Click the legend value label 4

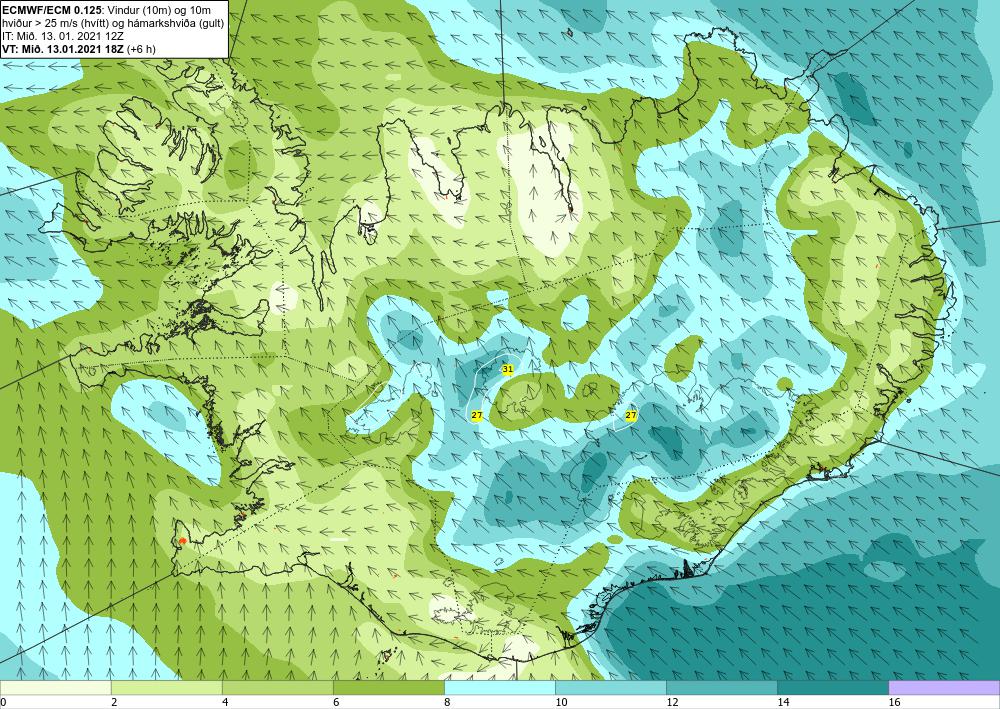pyautogui.click(x=225, y=702)
